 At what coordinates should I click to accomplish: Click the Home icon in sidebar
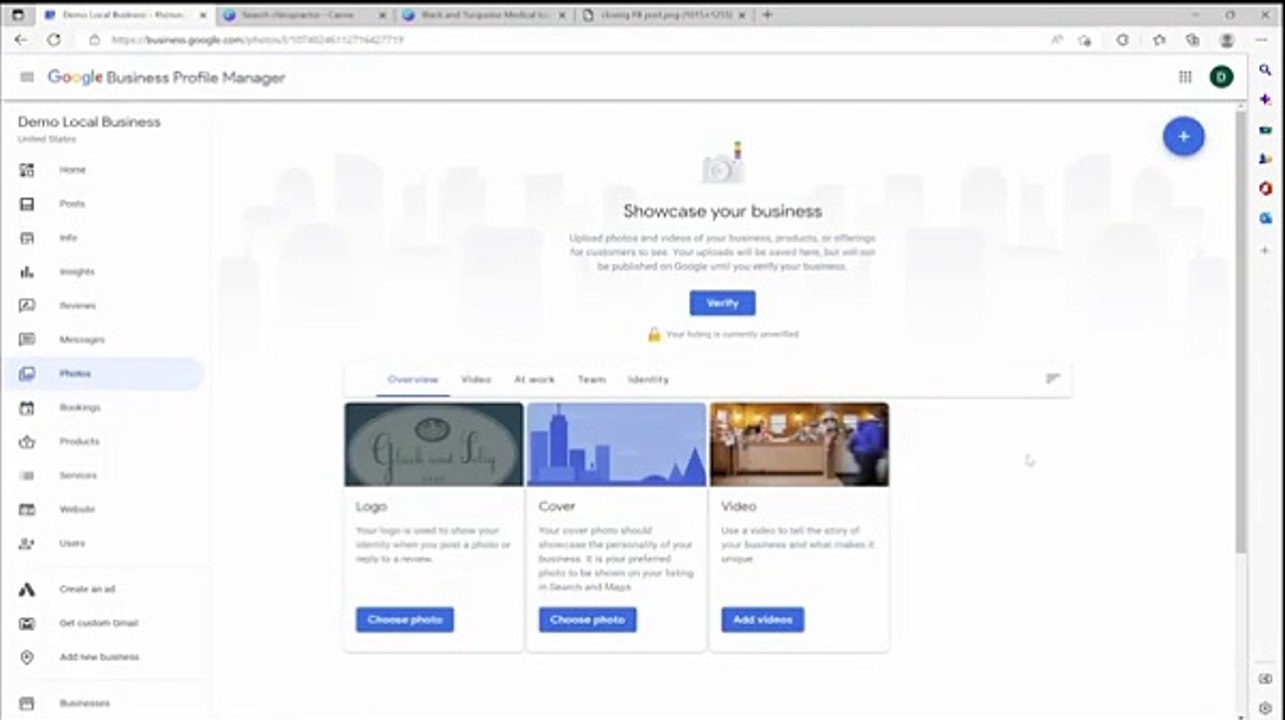[27, 170]
